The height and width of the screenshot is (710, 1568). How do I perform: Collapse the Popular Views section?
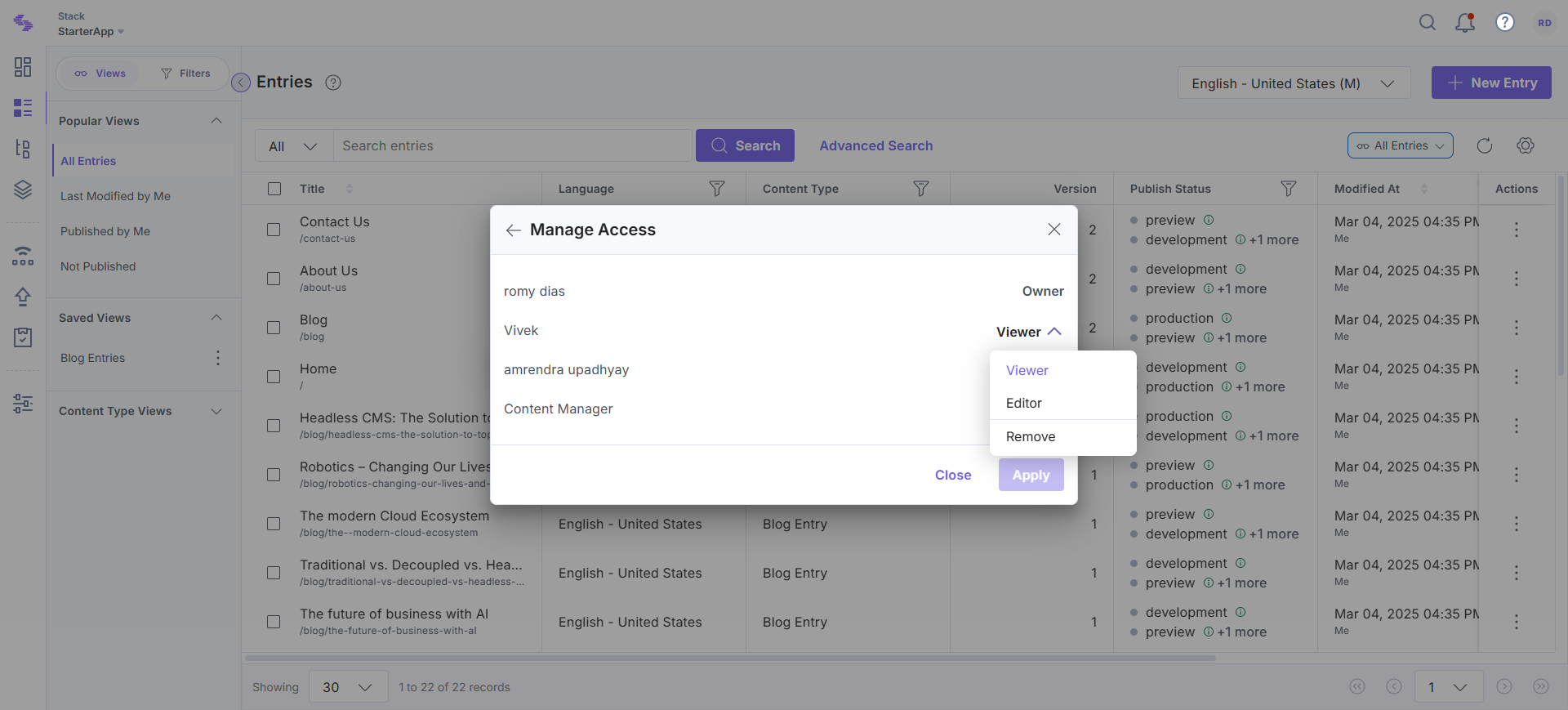(x=216, y=121)
